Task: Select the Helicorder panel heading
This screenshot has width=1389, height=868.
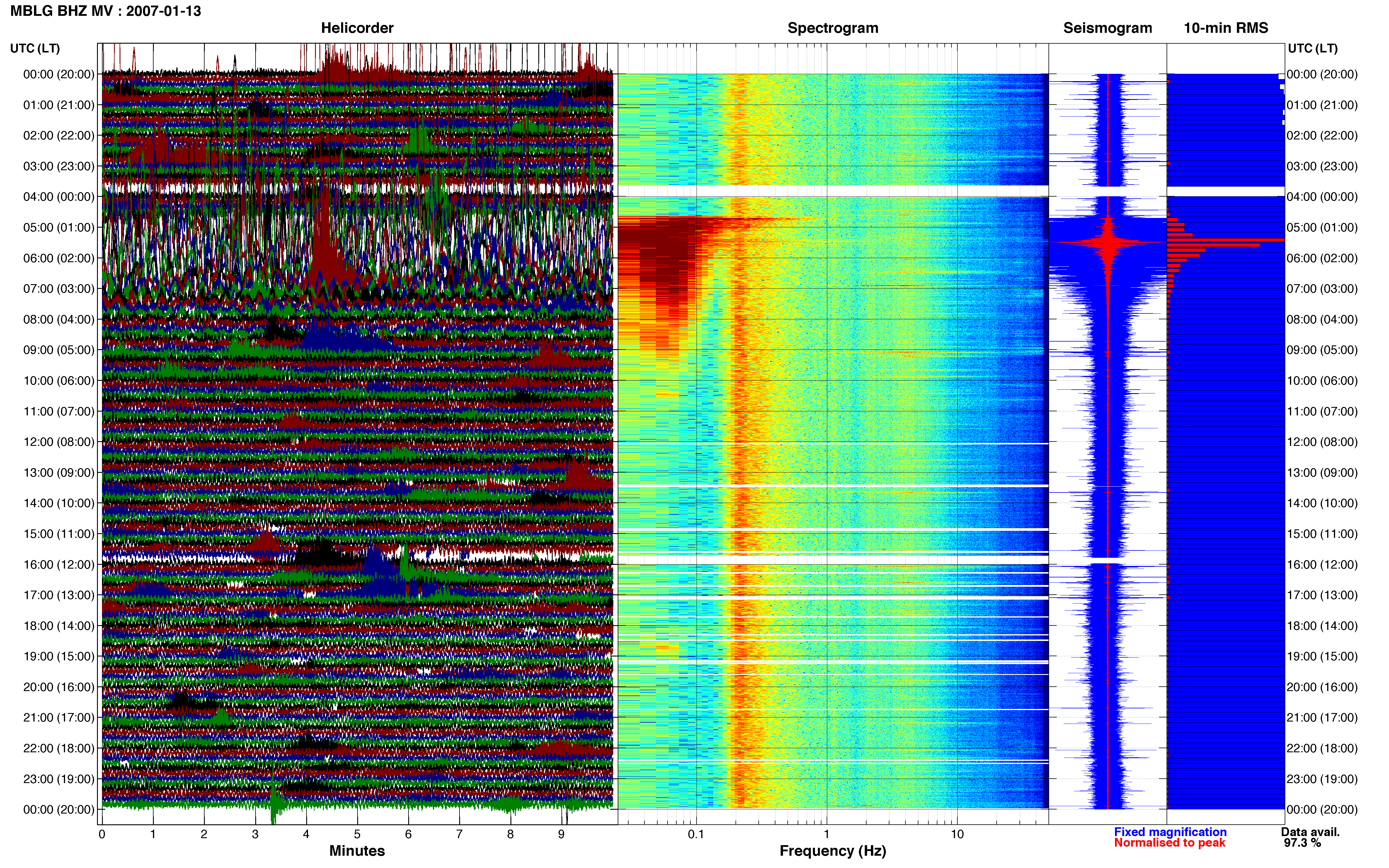Action: pos(357,28)
